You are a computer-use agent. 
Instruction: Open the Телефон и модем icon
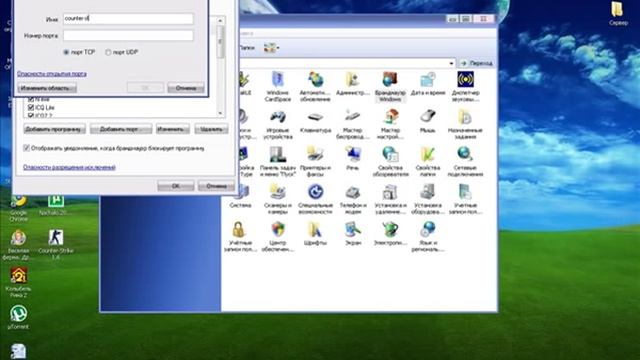pyautogui.click(x=353, y=199)
